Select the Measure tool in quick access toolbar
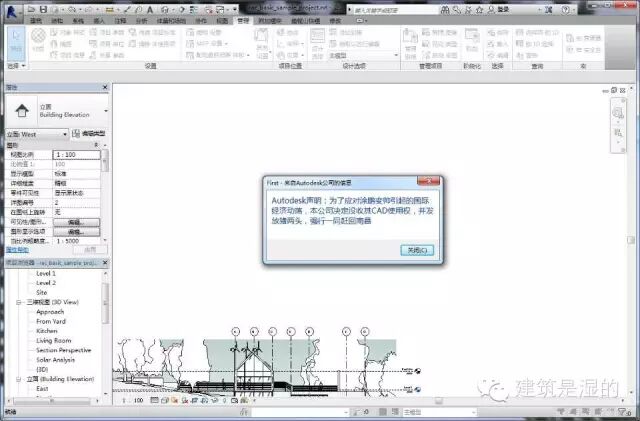The image size is (640, 421). (x=109, y=9)
